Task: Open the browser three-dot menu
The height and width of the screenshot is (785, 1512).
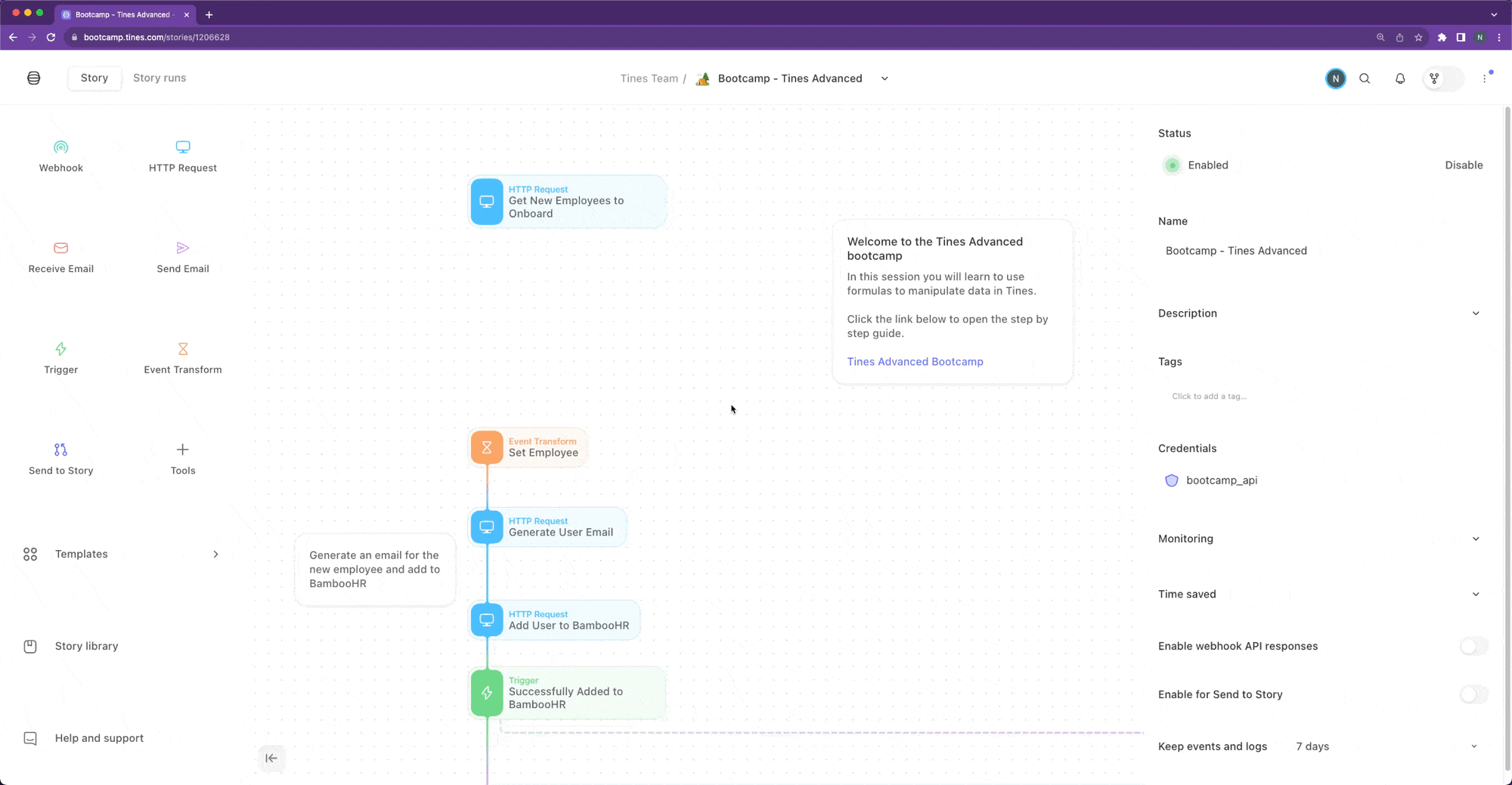Action: [x=1499, y=37]
